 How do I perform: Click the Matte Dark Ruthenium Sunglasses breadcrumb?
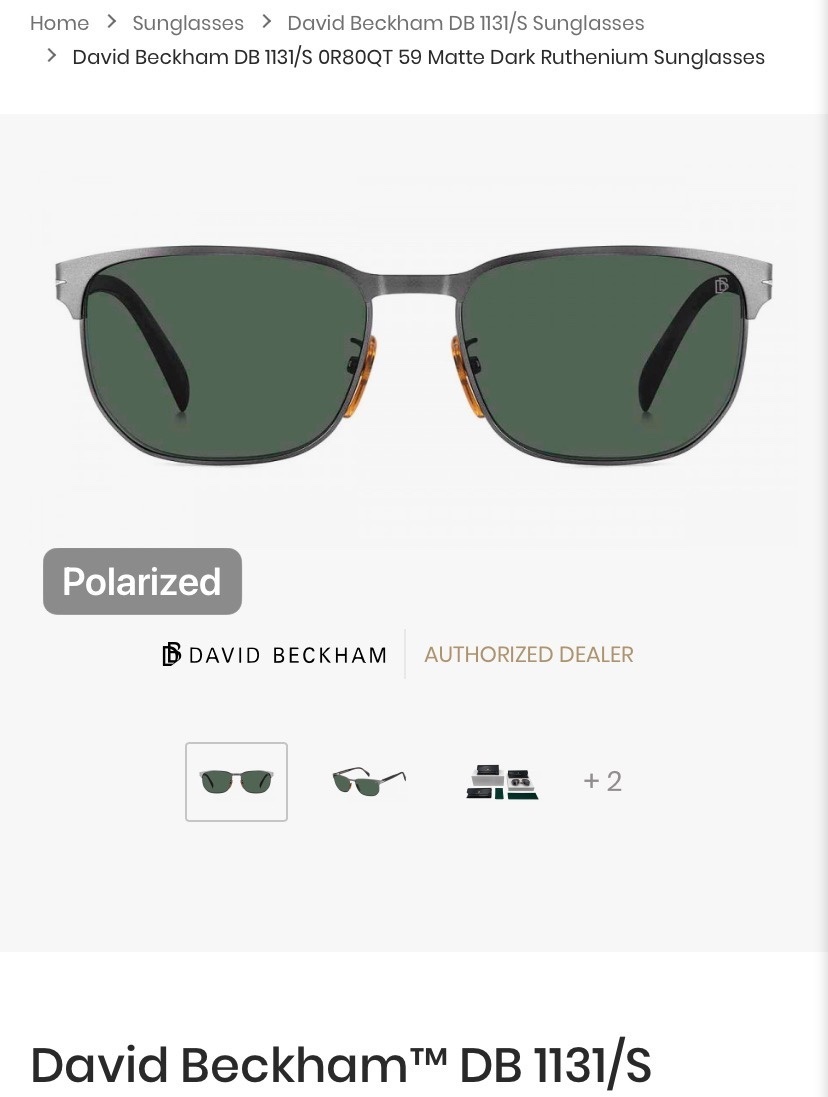tap(418, 57)
